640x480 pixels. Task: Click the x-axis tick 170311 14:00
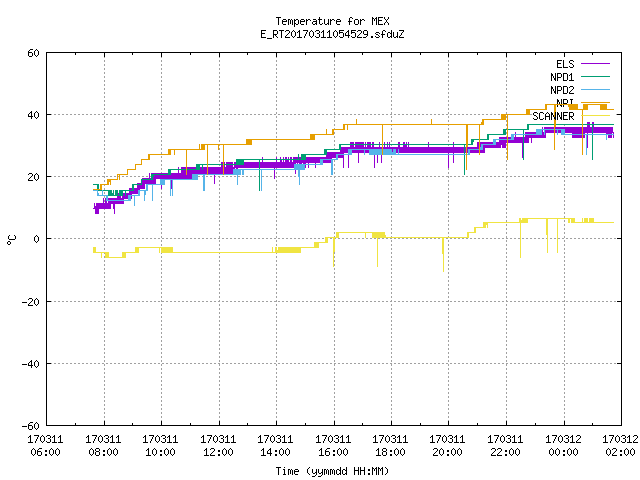coord(276,446)
